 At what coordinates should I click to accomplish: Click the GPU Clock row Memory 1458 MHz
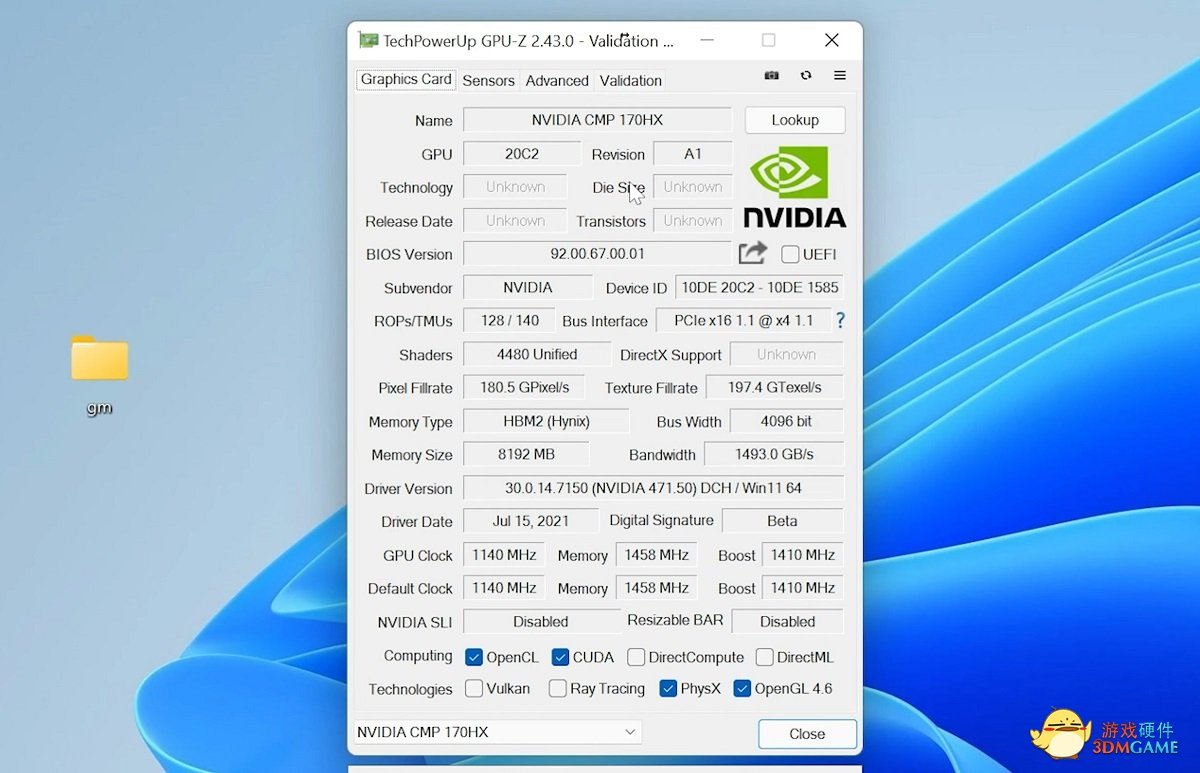click(656, 555)
